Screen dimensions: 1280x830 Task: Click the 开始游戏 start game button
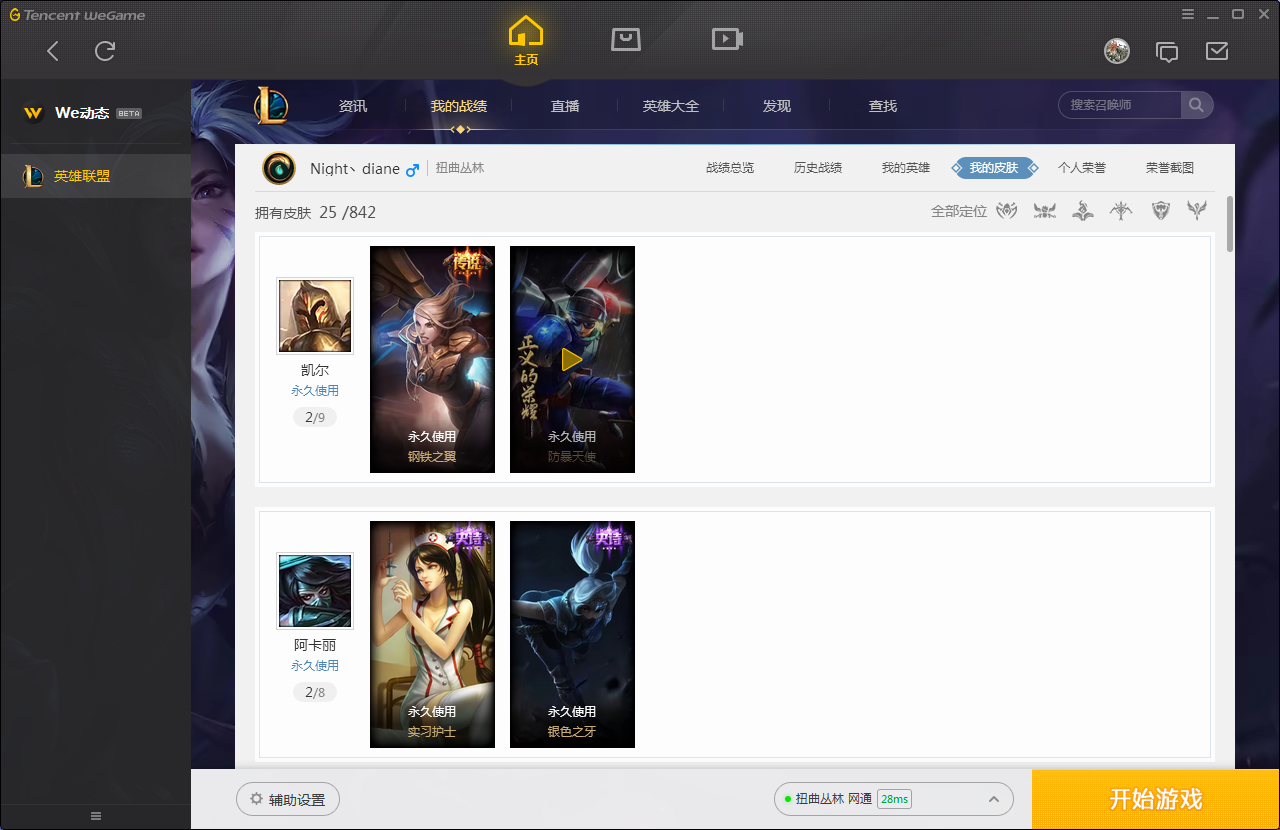point(1156,800)
